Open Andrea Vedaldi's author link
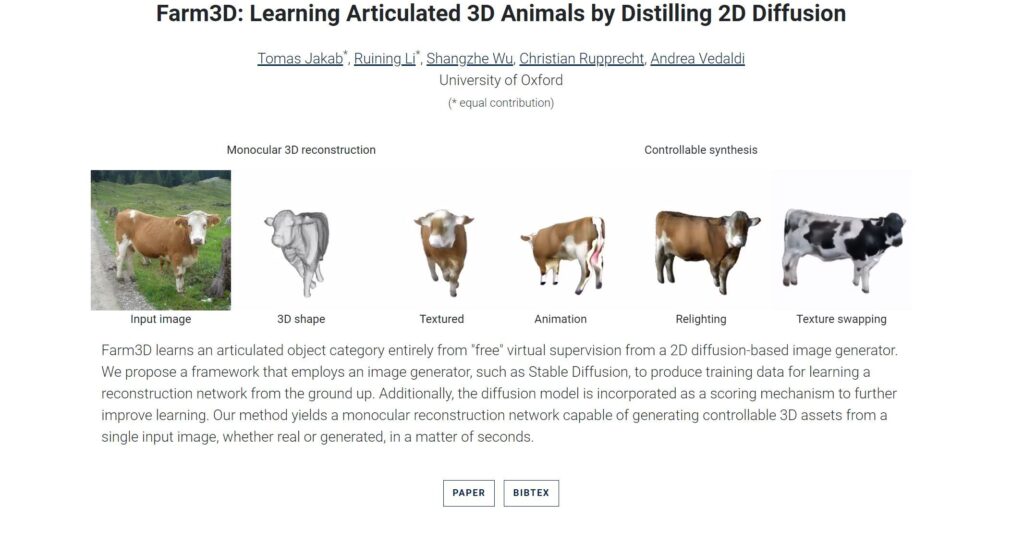1024x557 pixels. click(x=697, y=58)
